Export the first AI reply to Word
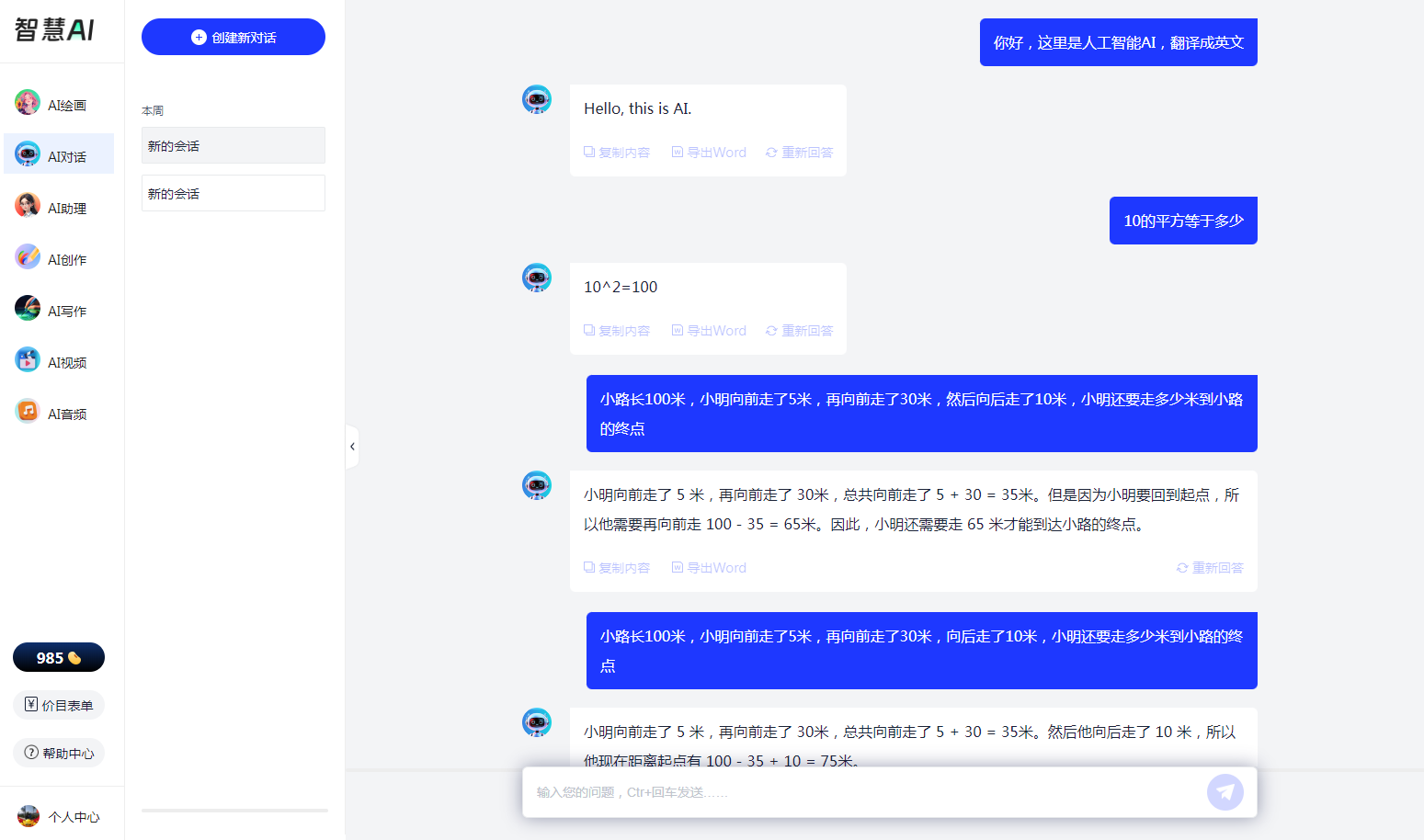The image size is (1424, 840). coord(709,152)
